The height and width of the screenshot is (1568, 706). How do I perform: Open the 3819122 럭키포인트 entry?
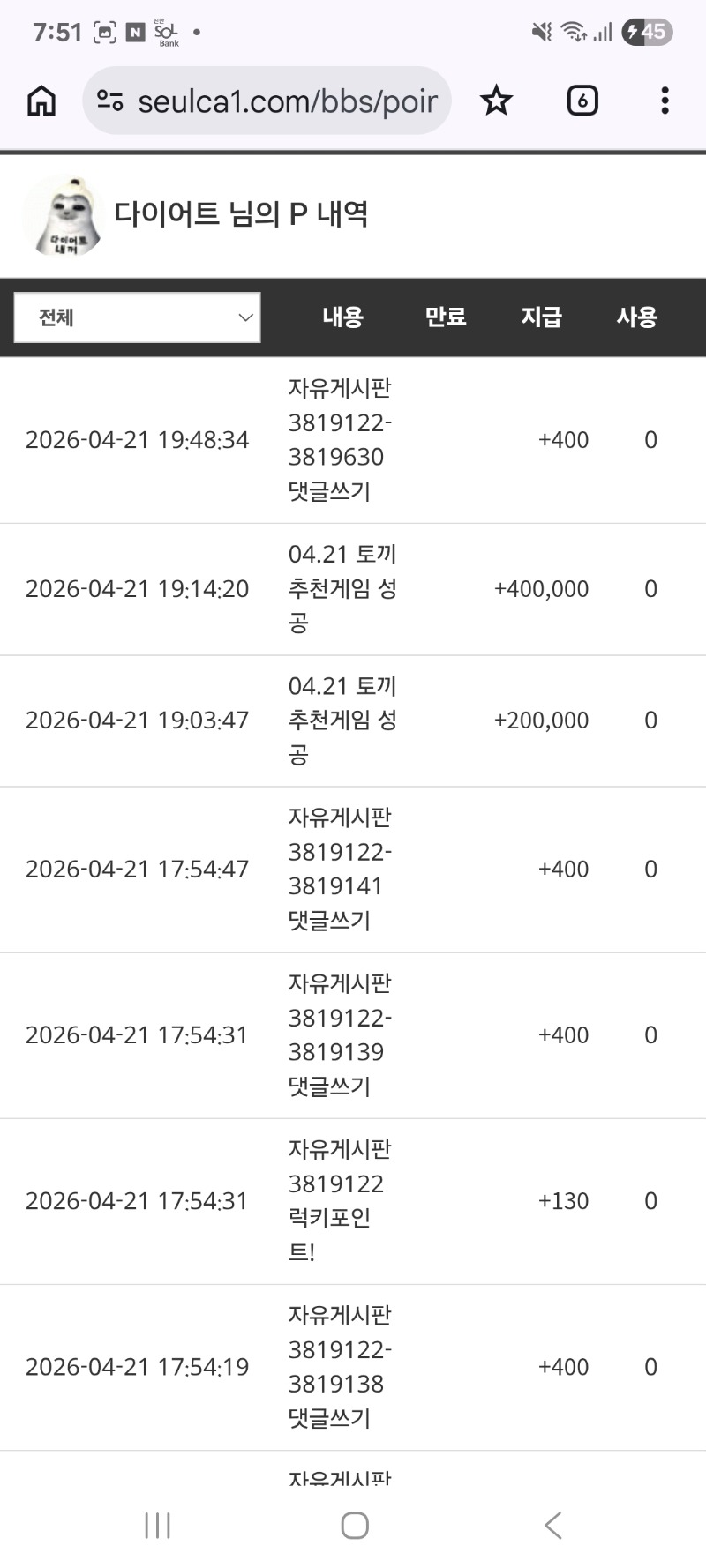340,1200
